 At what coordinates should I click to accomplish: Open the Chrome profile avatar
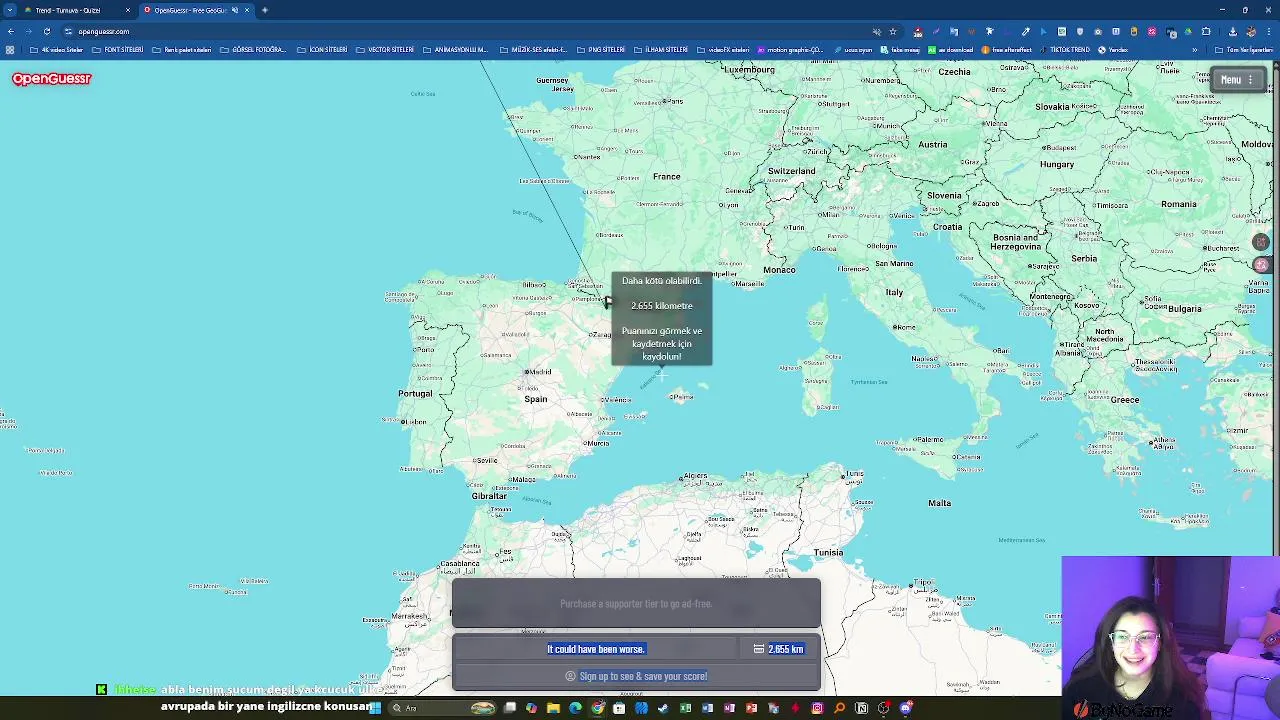point(1251,32)
